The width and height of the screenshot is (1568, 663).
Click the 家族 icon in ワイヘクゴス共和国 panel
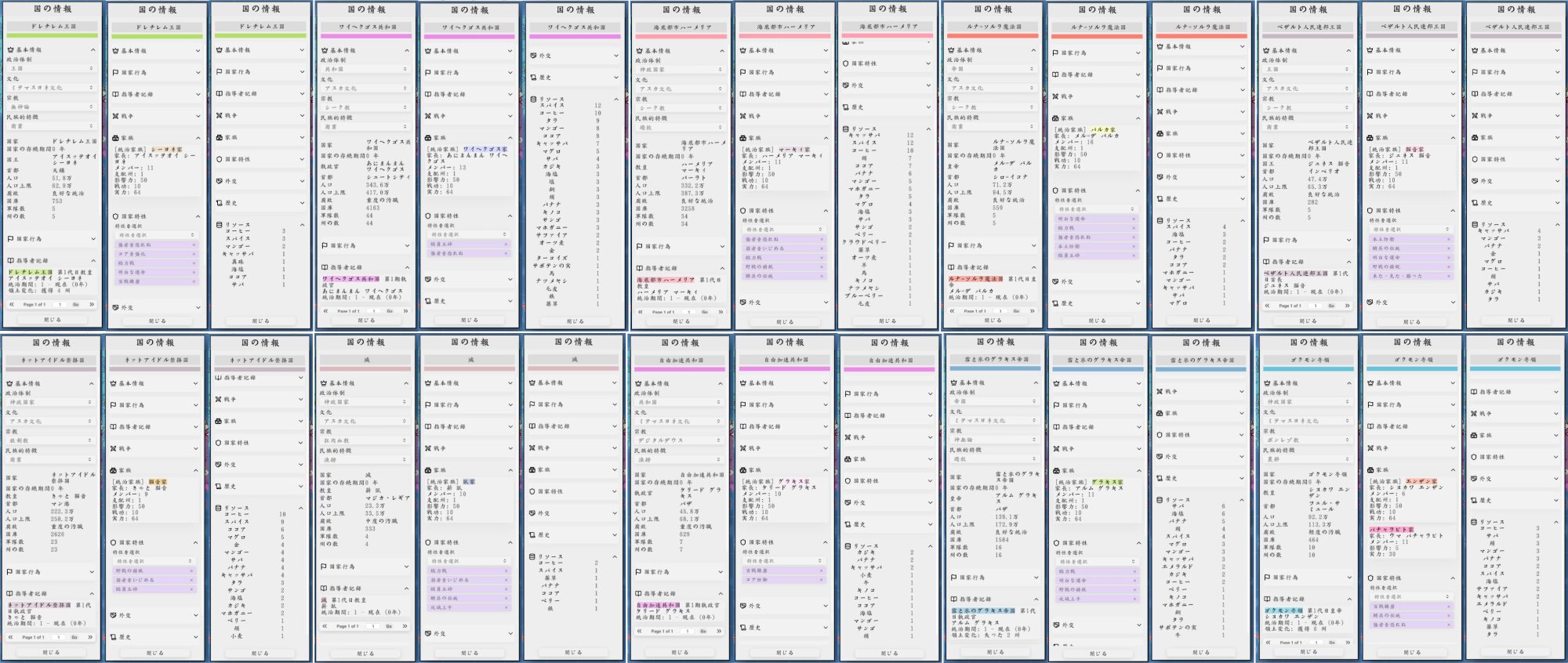pos(429,138)
